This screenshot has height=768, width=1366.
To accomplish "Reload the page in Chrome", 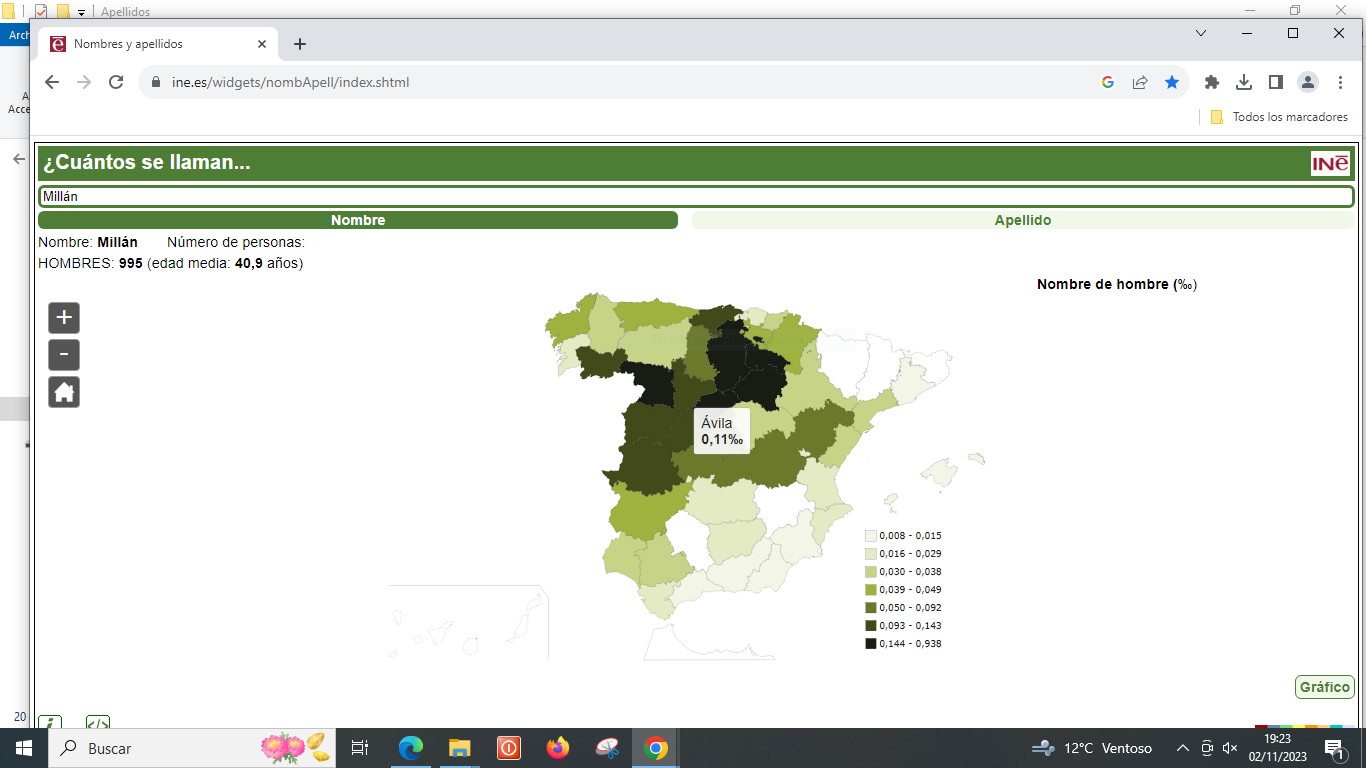I will (116, 82).
